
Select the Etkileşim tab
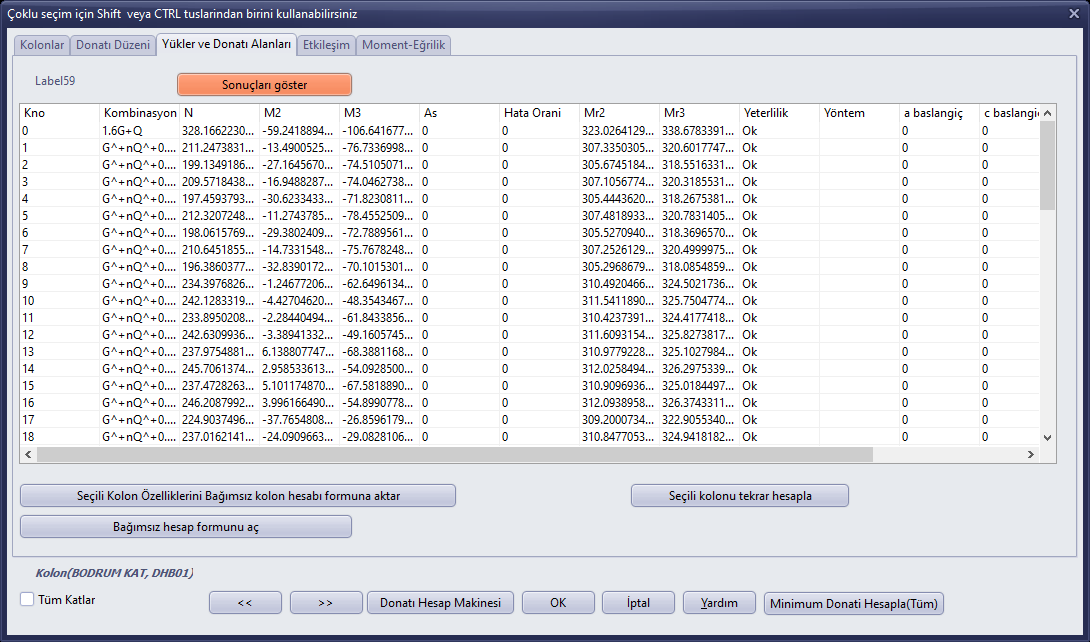pyautogui.click(x=326, y=45)
